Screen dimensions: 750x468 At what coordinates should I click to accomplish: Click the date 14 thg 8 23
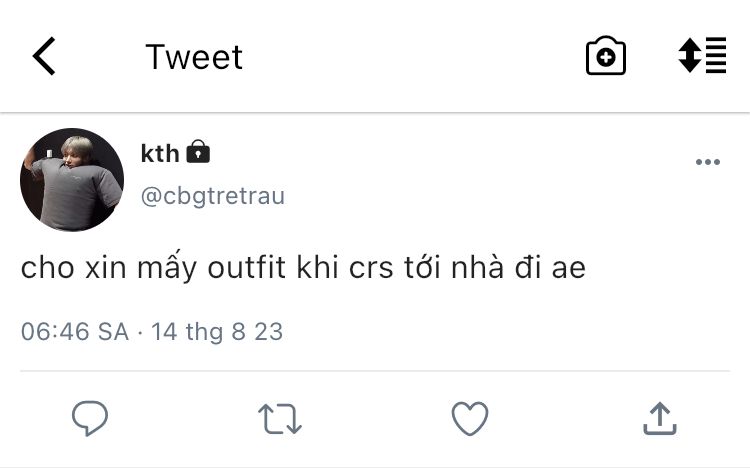click(217, 331)
